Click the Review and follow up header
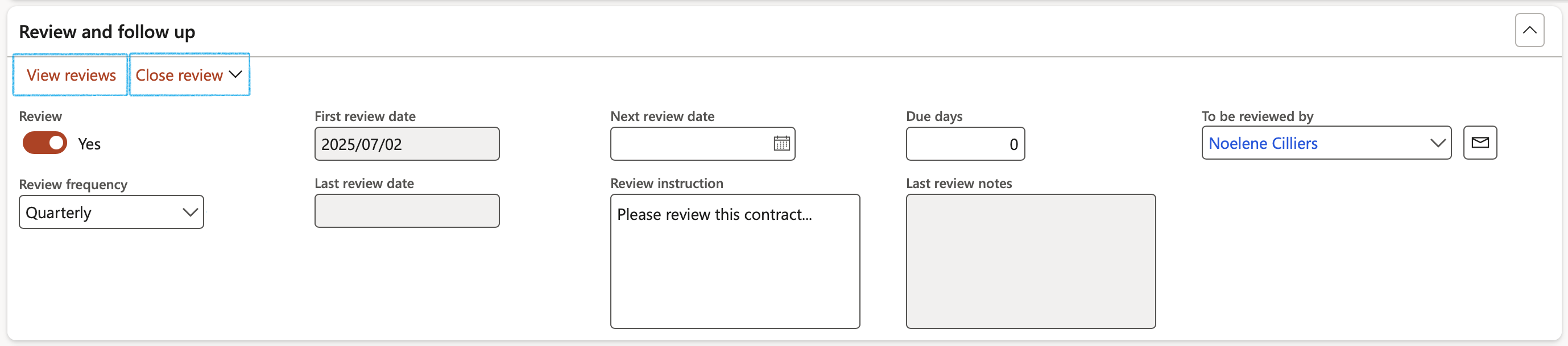This screenshot has width=1568, height=346. pyautogui.click(x=107, y=32)
